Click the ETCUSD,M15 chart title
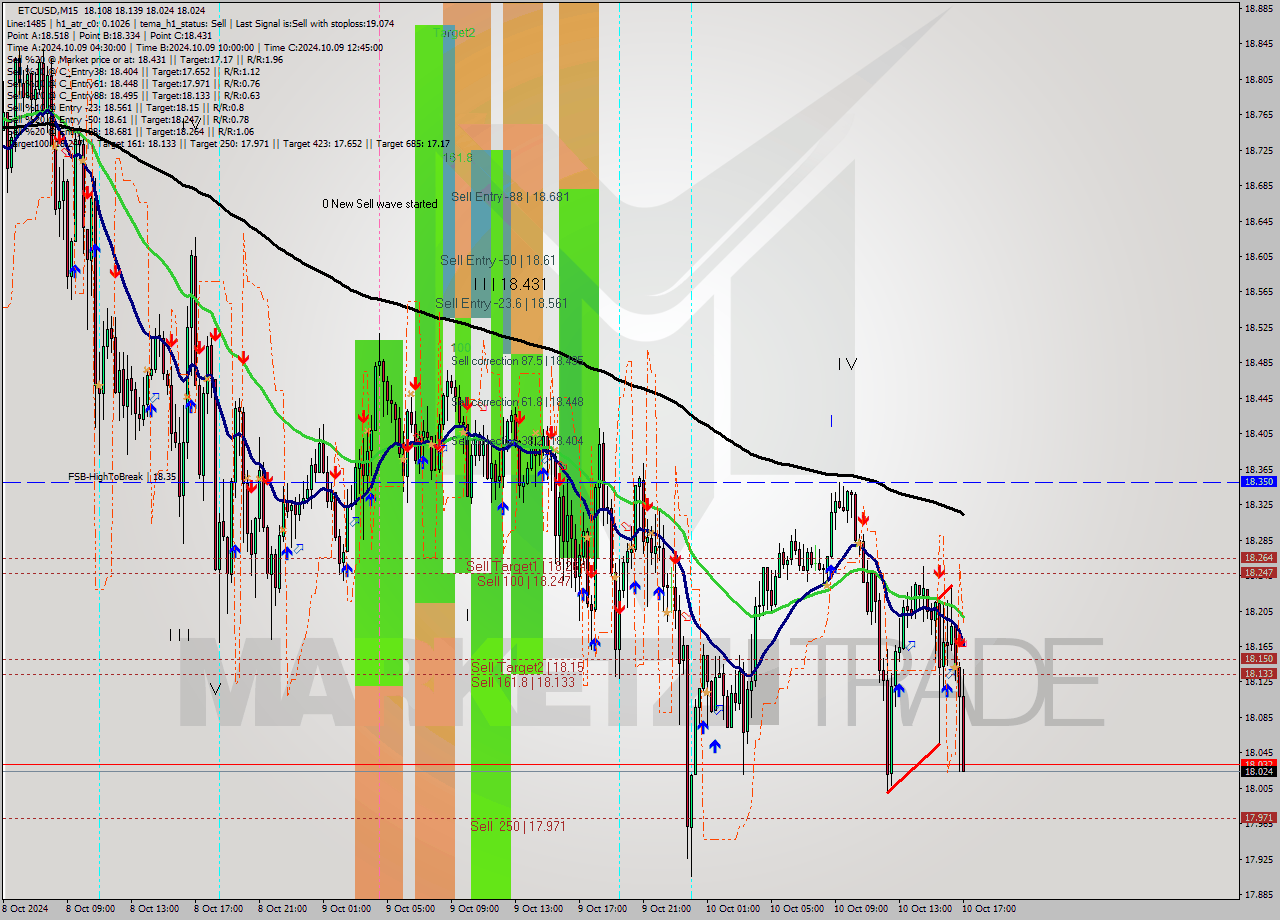The image size is (1280, 920). pyautogui.click(x=48, y=10)
